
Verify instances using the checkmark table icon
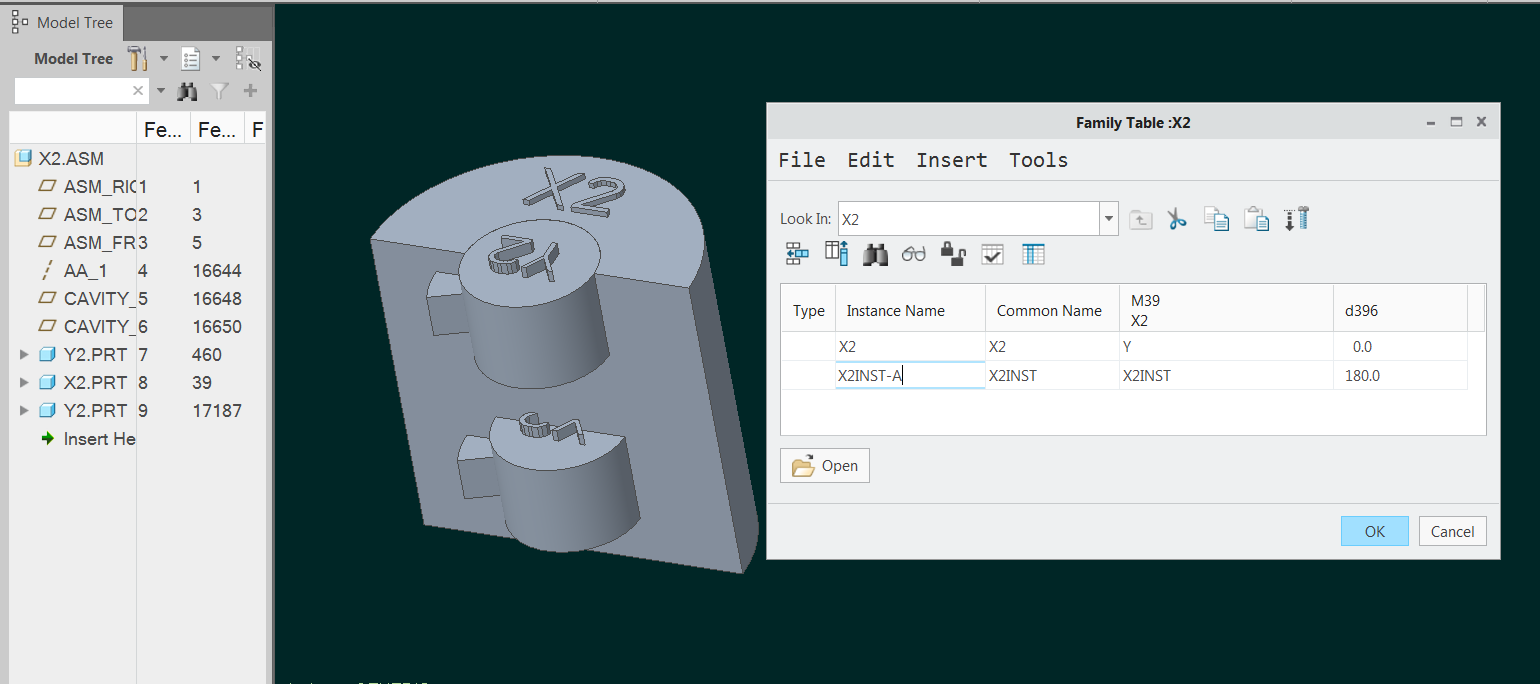[x=992, y=253]
